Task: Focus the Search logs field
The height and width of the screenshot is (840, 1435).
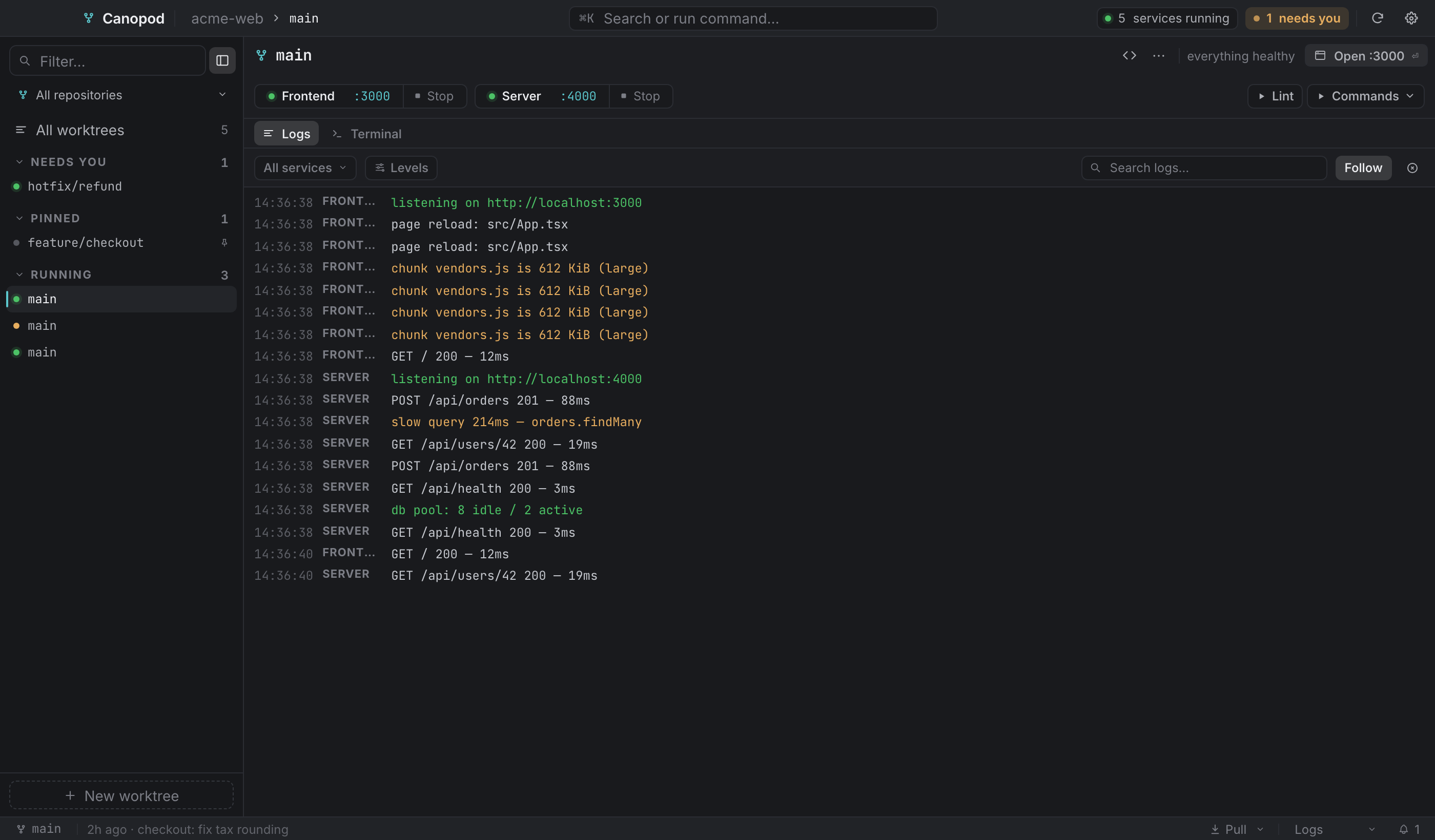Action: pyautogui.click(x=1204, y=168)
